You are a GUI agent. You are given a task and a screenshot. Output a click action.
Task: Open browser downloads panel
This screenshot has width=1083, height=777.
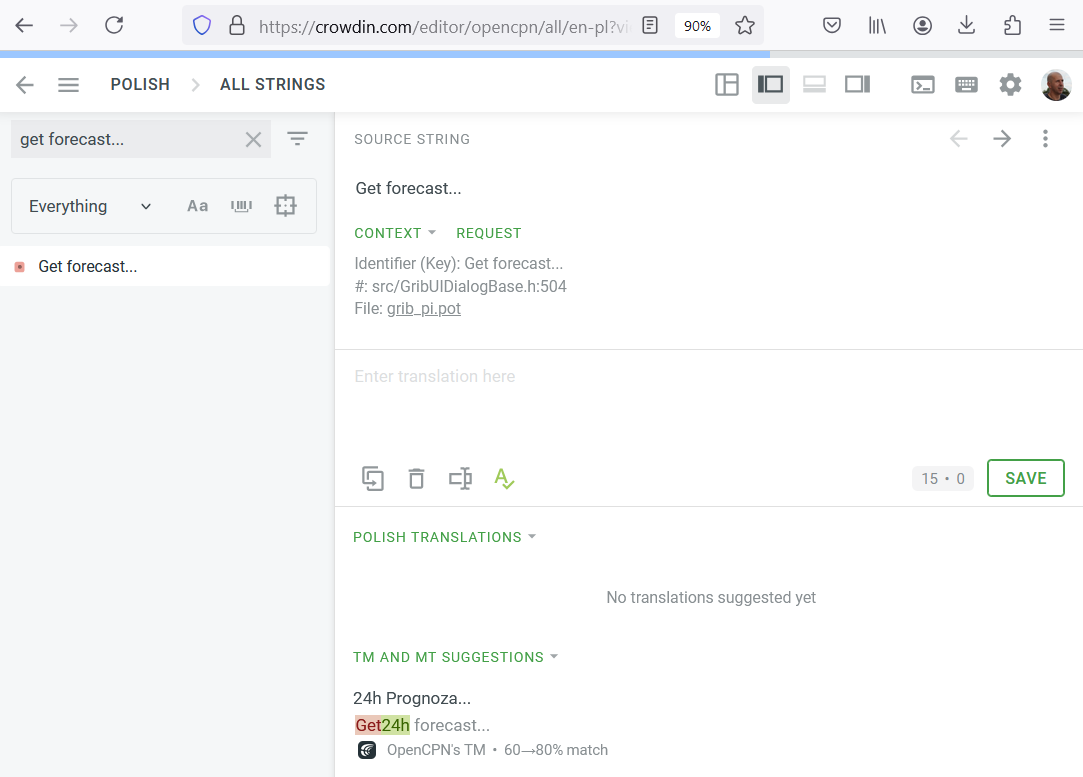pos(966,26)
